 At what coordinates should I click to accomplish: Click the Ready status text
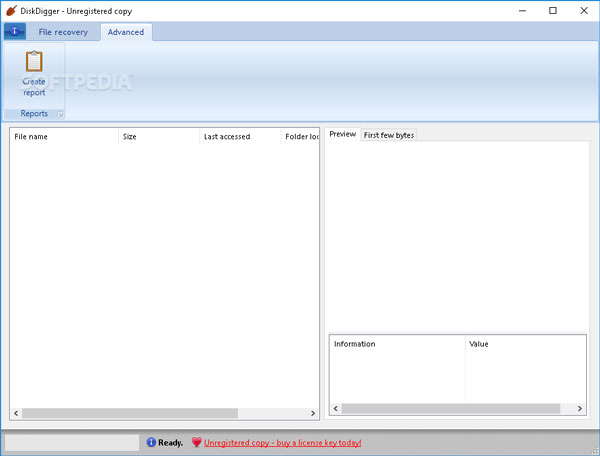coord(171,443)
